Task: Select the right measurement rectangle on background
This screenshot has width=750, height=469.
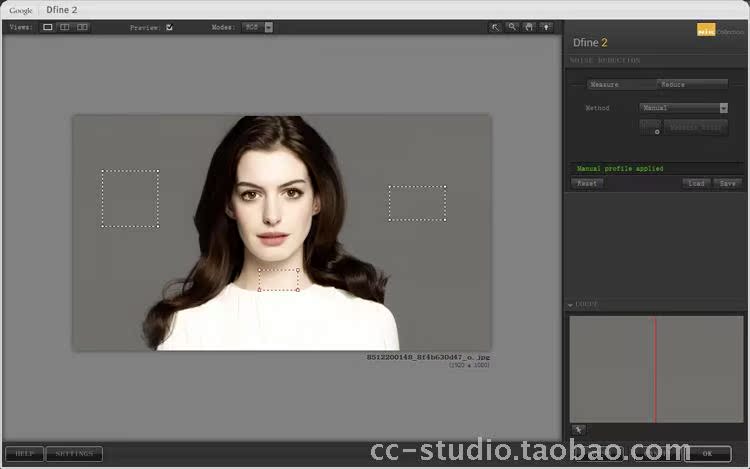Action: 418,204
